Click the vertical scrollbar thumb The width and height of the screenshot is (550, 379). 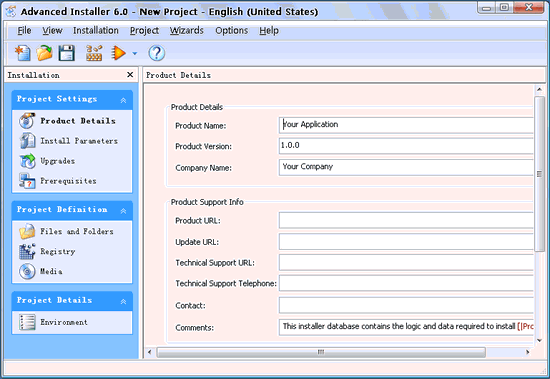[539, 174]
